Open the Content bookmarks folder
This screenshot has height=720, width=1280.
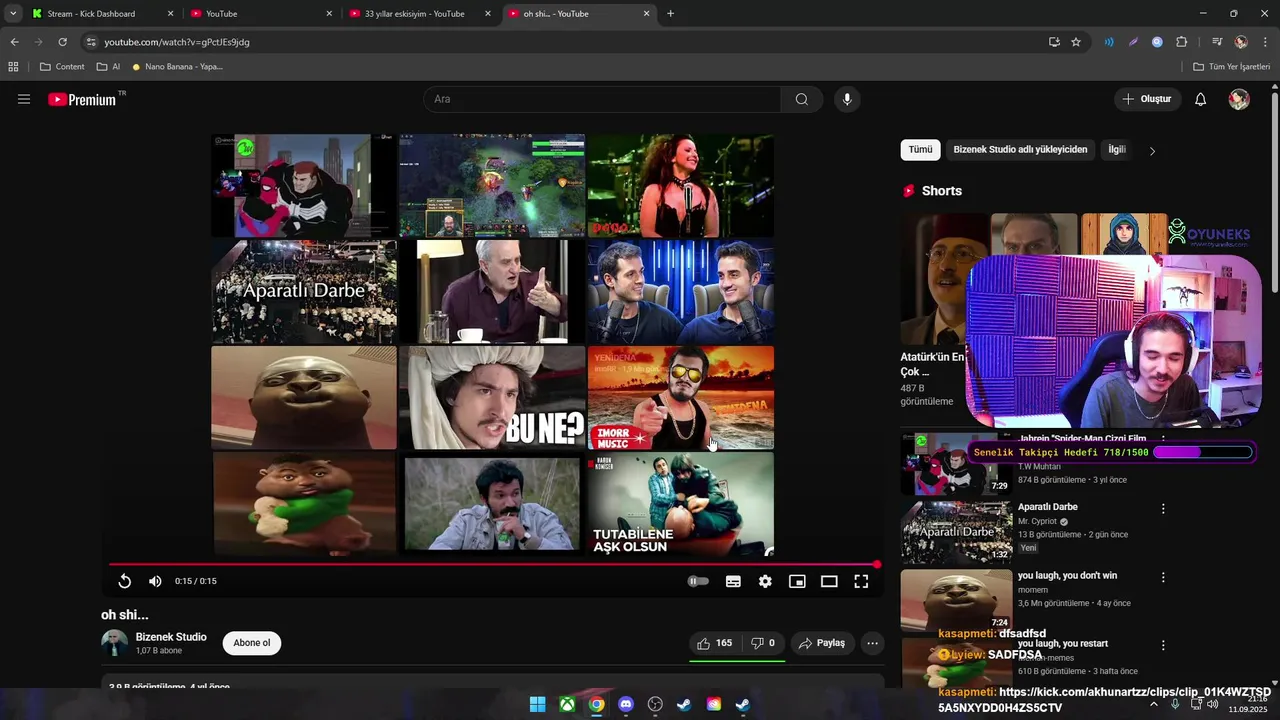point(62,67)
